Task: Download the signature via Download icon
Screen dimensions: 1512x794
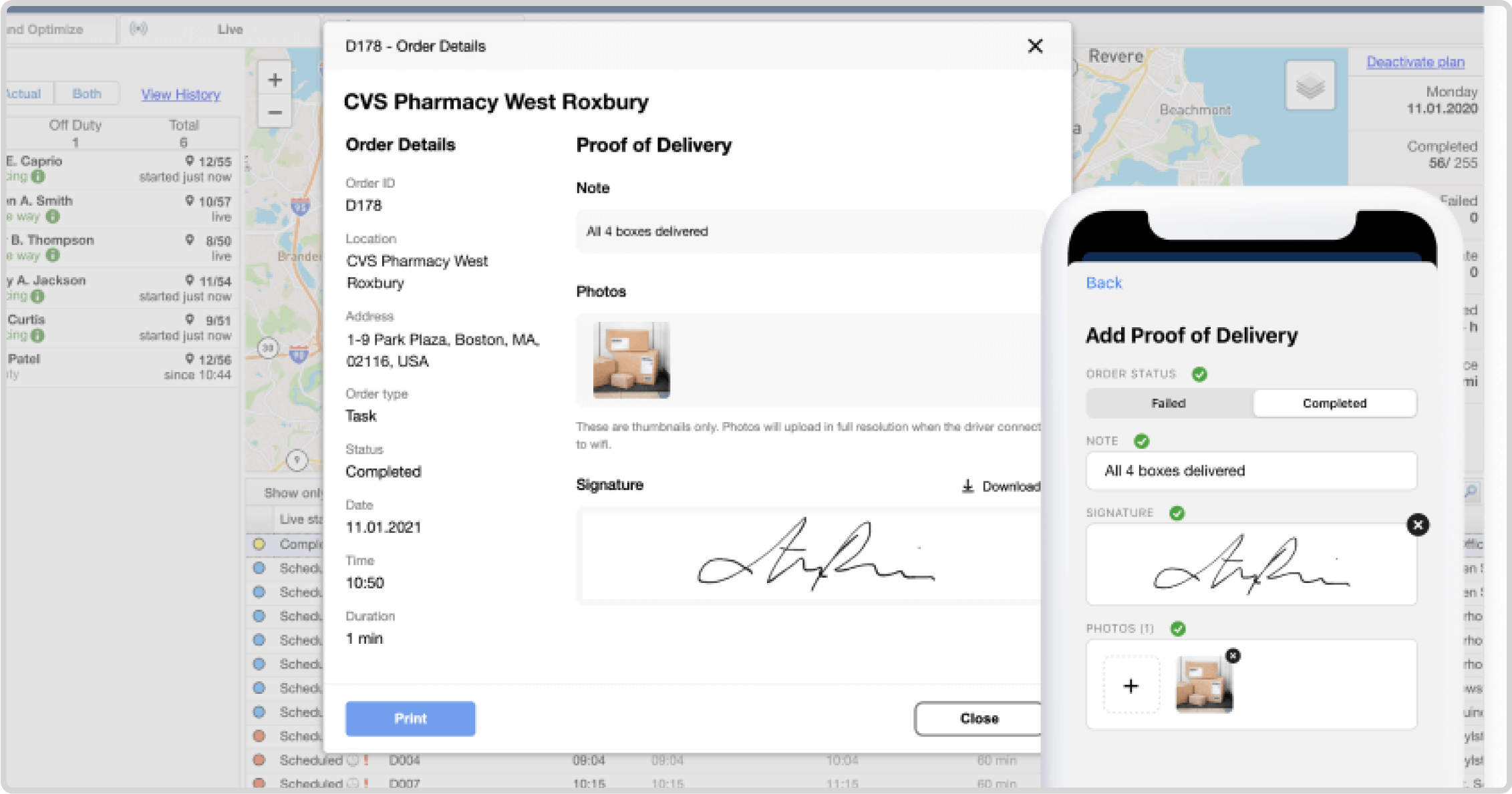Action: [x=967, y=486]
